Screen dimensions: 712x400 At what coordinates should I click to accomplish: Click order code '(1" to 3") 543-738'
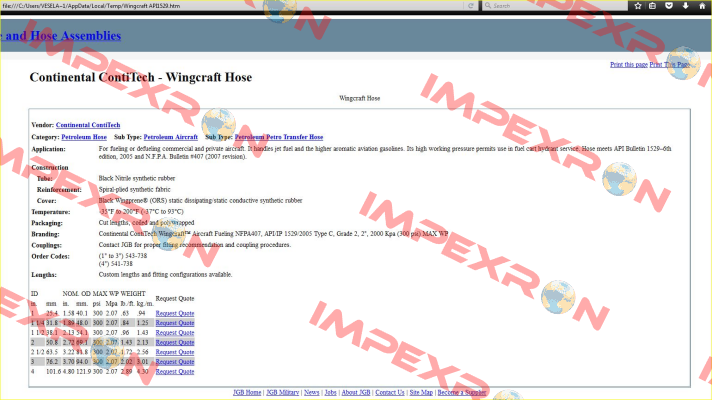tap(123, 256)
